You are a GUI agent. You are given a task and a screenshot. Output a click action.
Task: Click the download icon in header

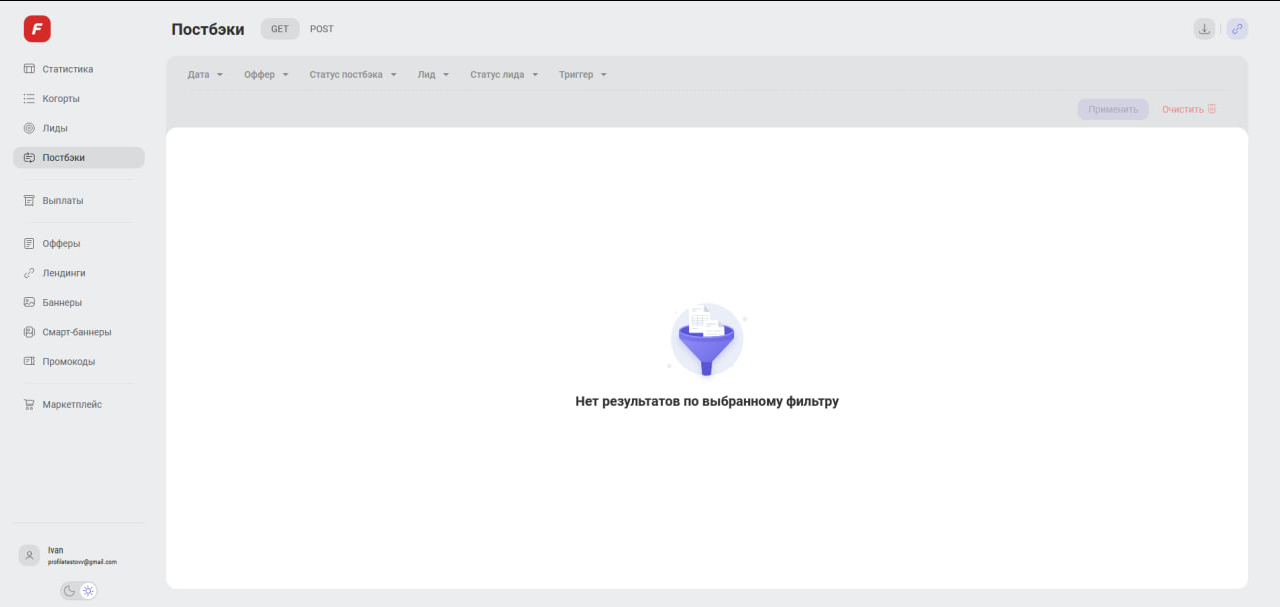point(1204,29)
